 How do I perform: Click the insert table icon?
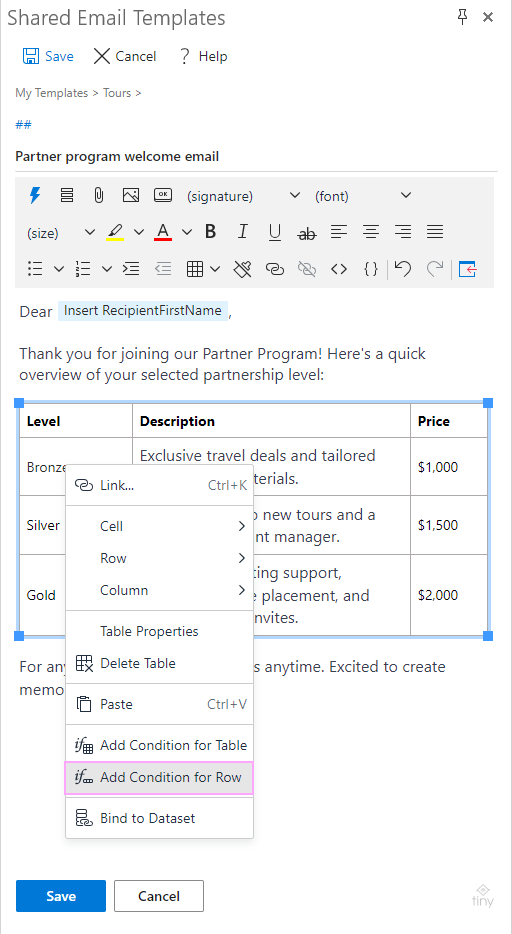point(195,269)
